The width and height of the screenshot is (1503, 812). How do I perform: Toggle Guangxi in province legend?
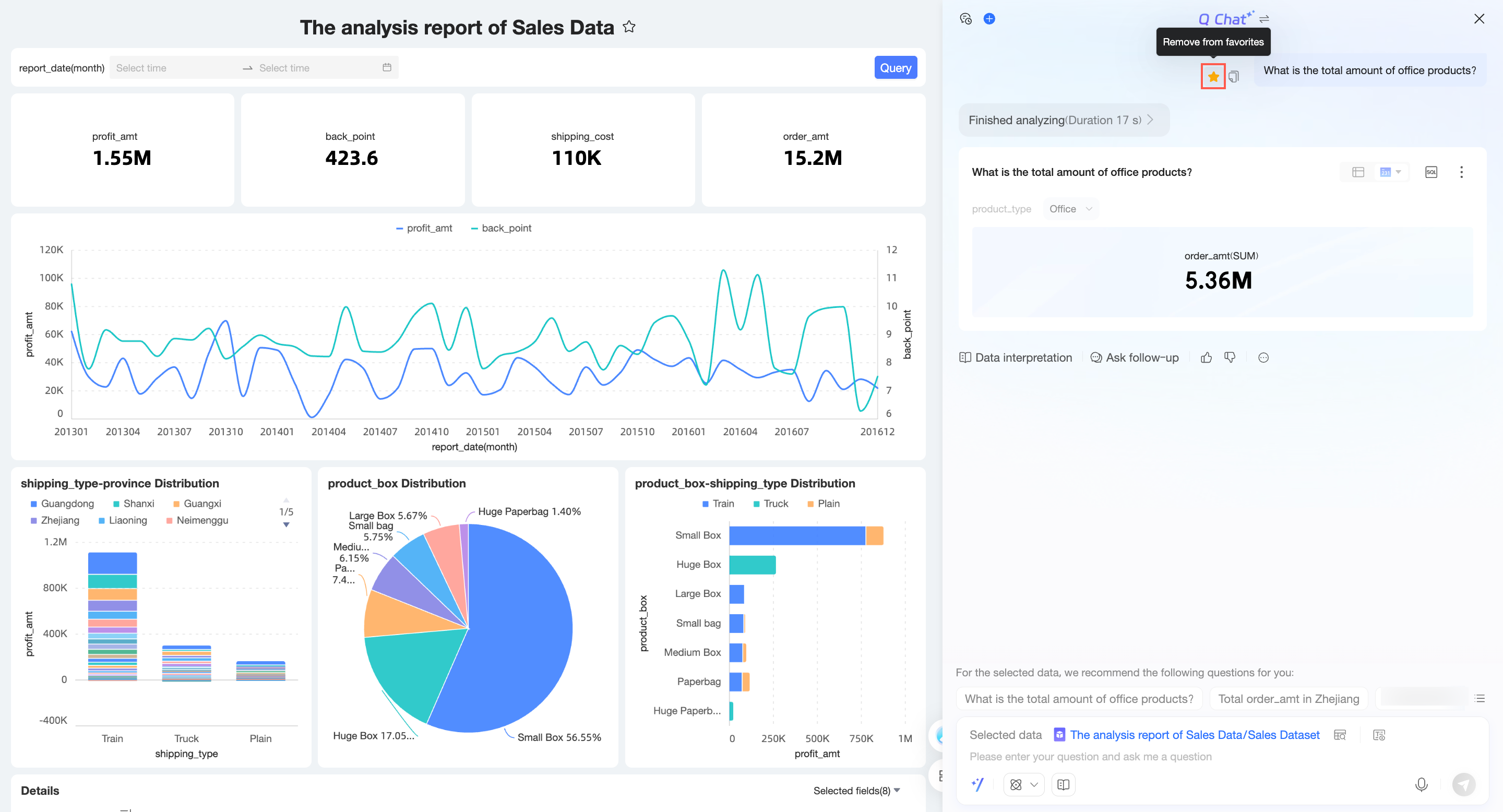197,504
